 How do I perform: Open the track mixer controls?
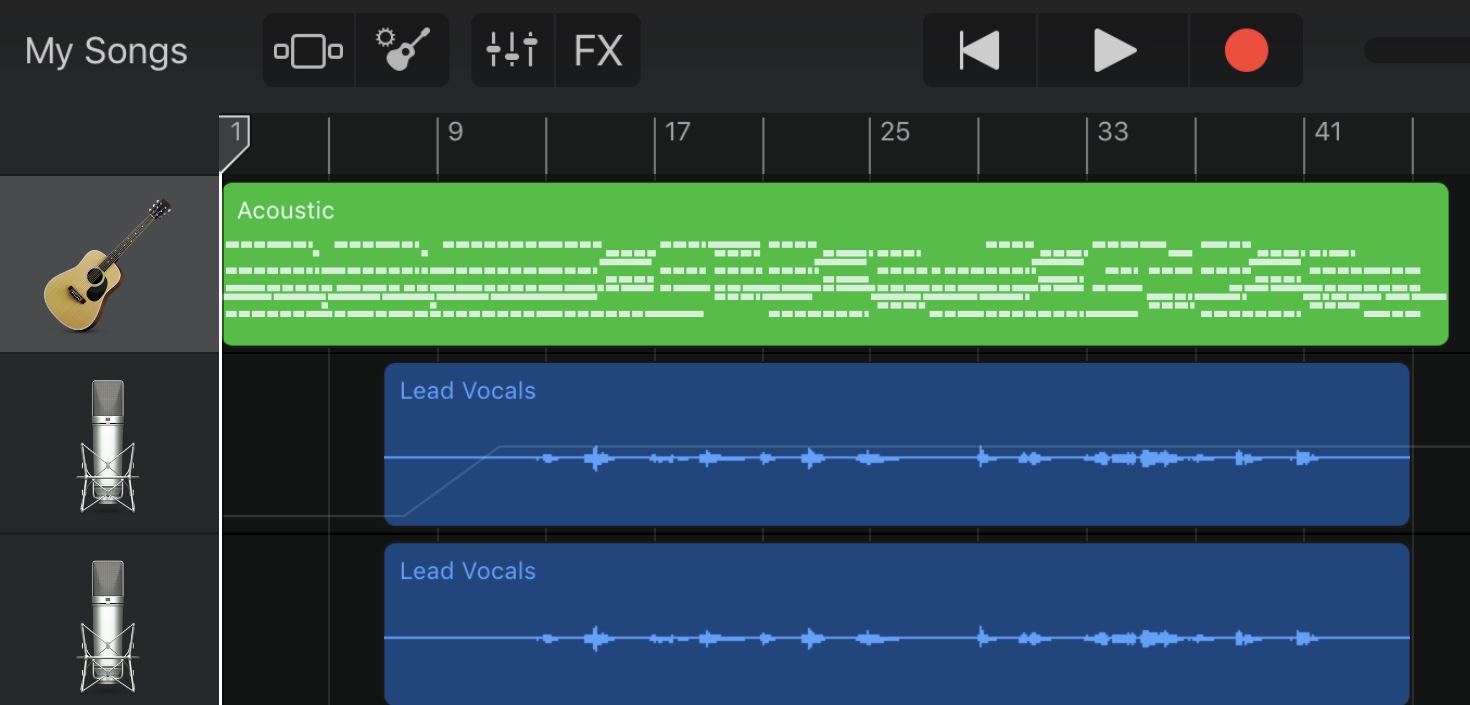click(x=512, y=50)
